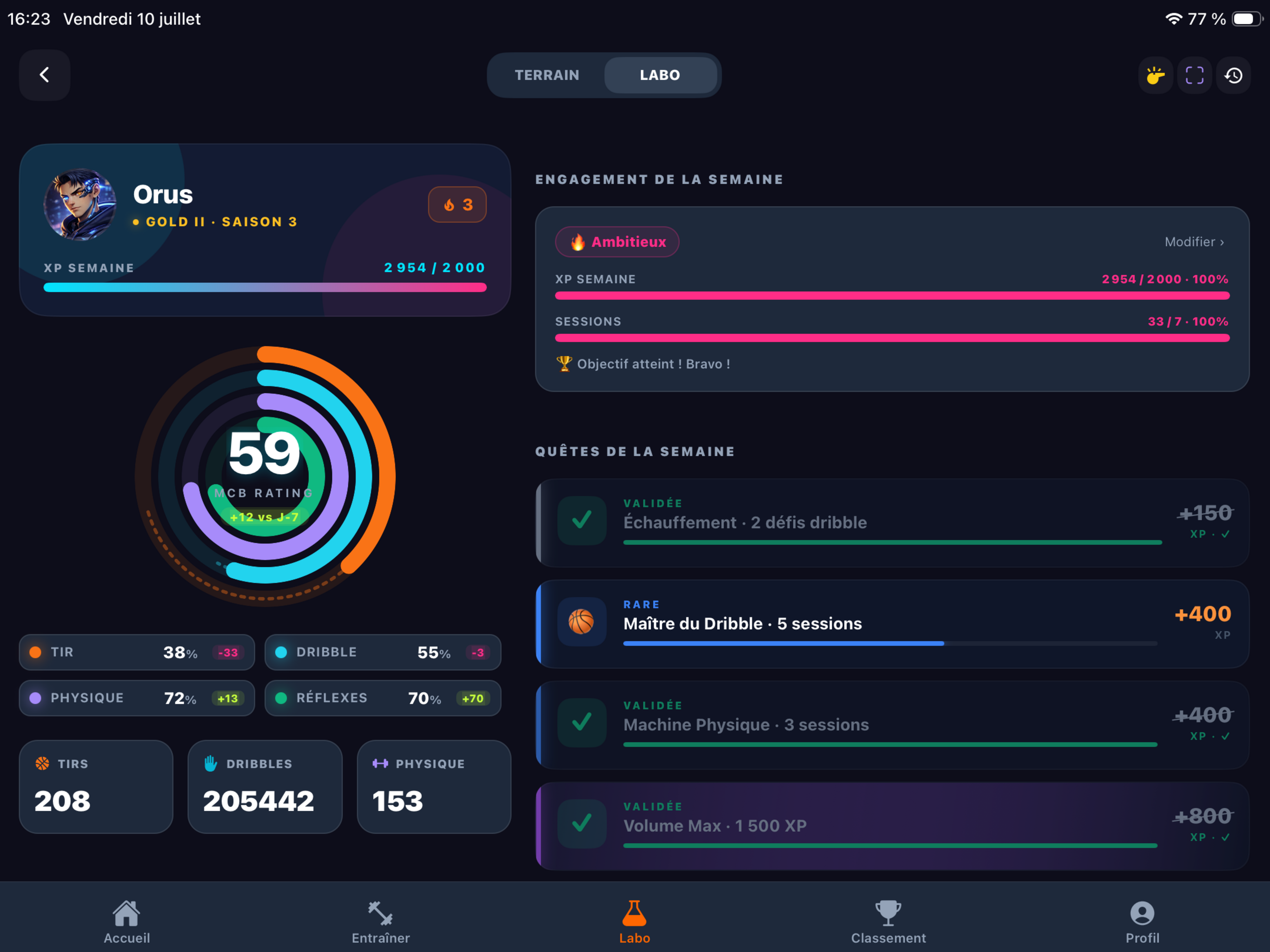The height and width of the screenshot is (952, 1270).
Task: Open the Accueil tab label
Action: pyautogui.click(x=127, y=938)
